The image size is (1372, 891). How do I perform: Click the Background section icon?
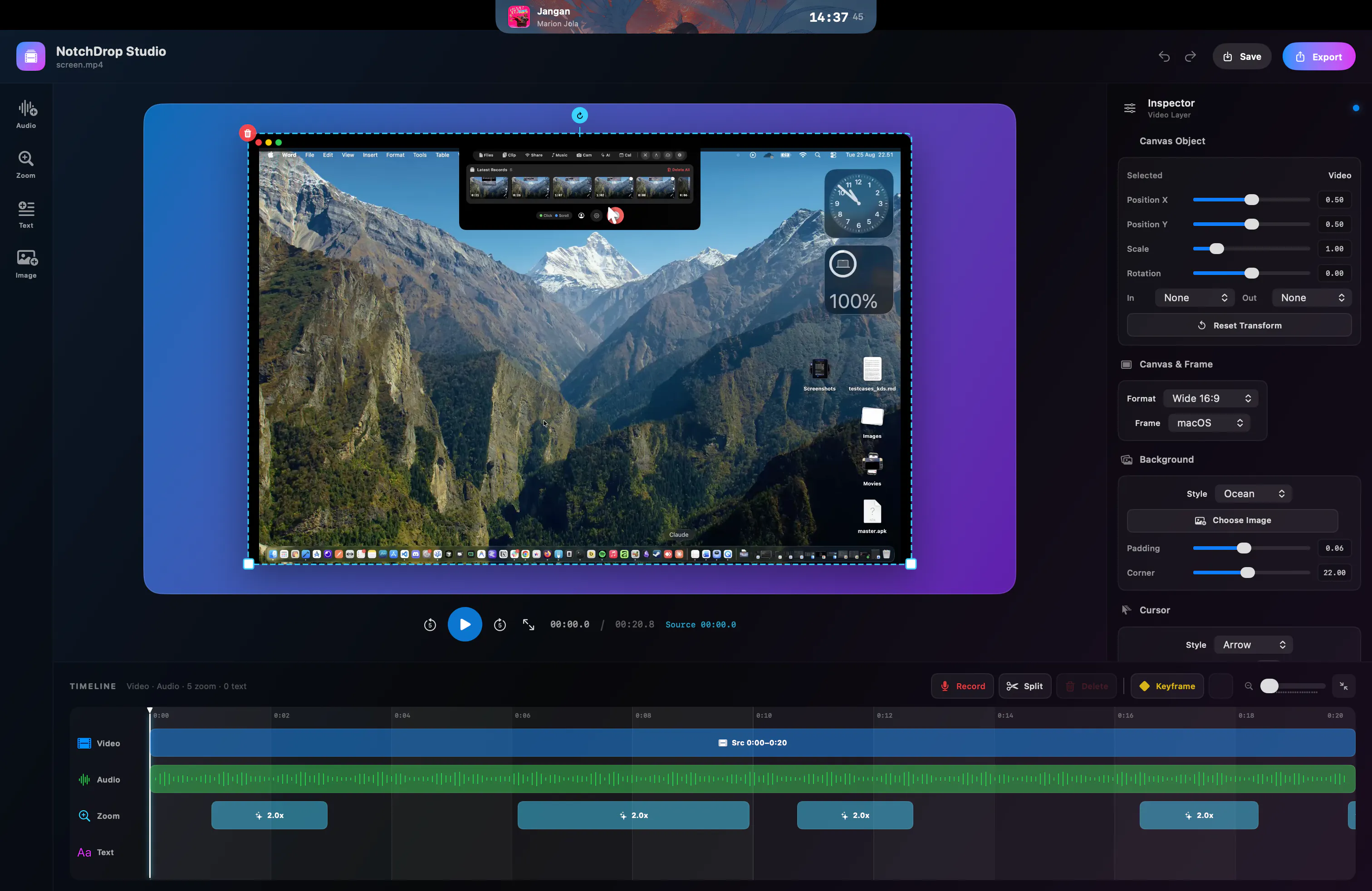tap(1126, 459)
